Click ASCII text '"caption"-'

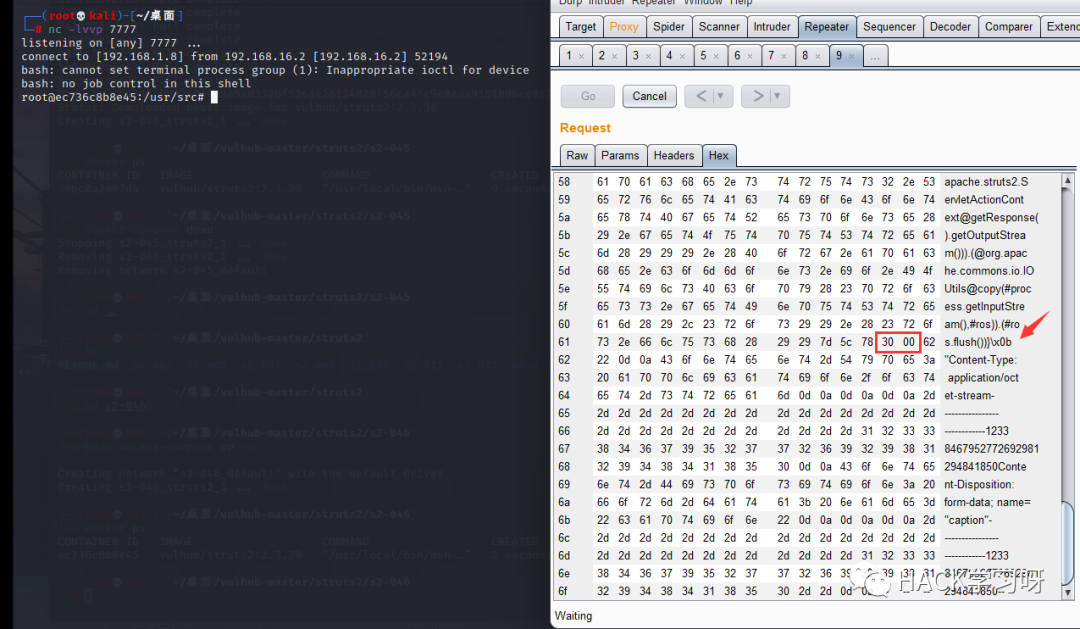coord(968,520)
